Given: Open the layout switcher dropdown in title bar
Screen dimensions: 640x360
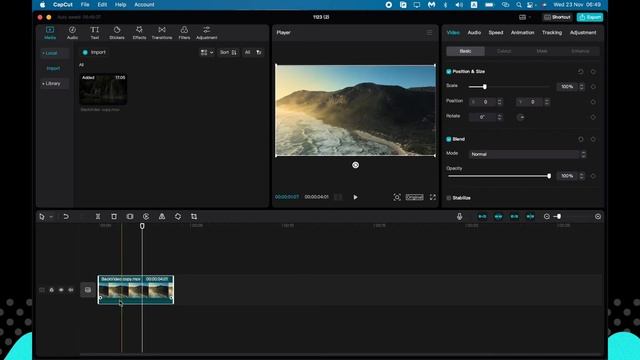Looking at the screenshot, I should 525,17.
